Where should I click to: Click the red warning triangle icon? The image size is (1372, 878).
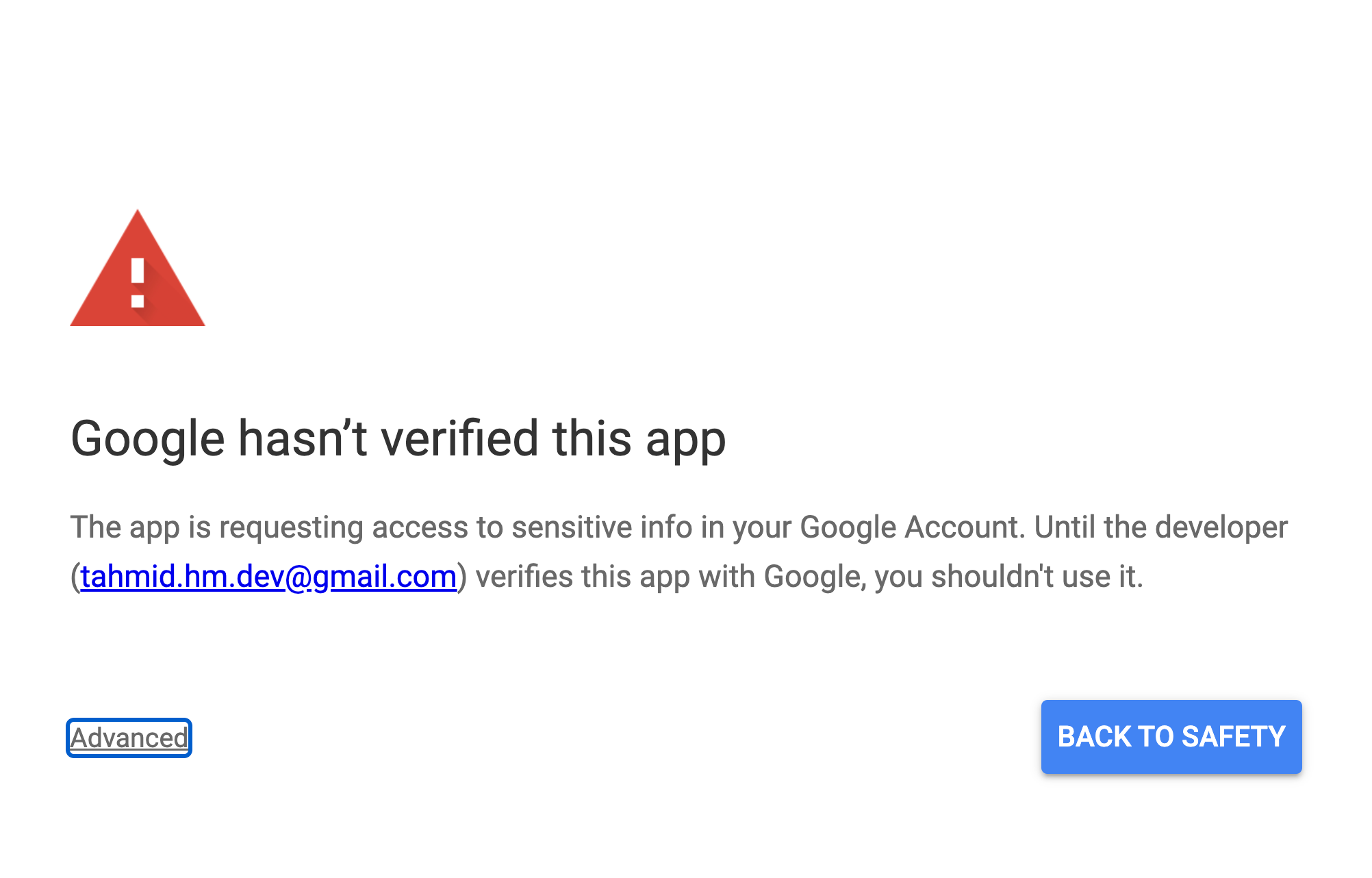tap(137, 274)
